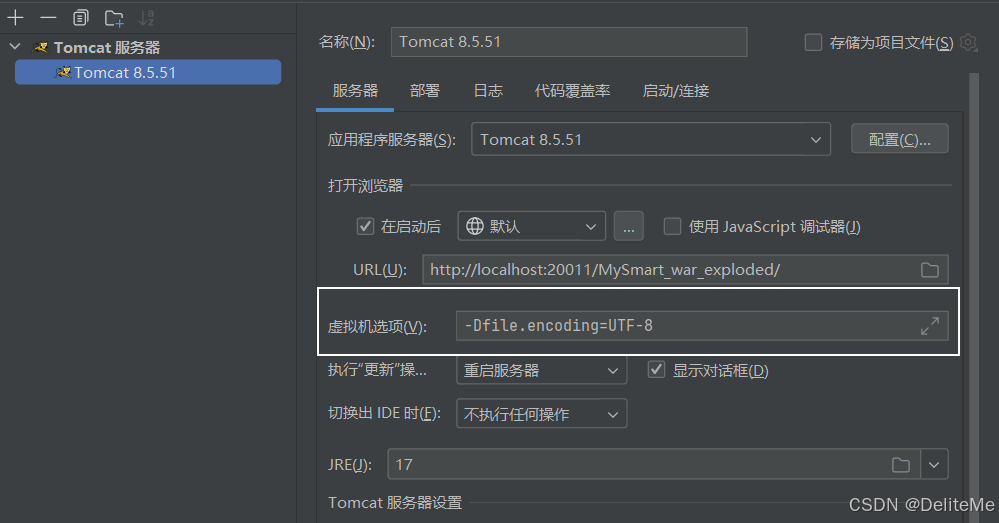Add a new run configuration with plus icon
Image resolution: width=999 pixels, height=523 pixels.
click(x=15, y=18)
